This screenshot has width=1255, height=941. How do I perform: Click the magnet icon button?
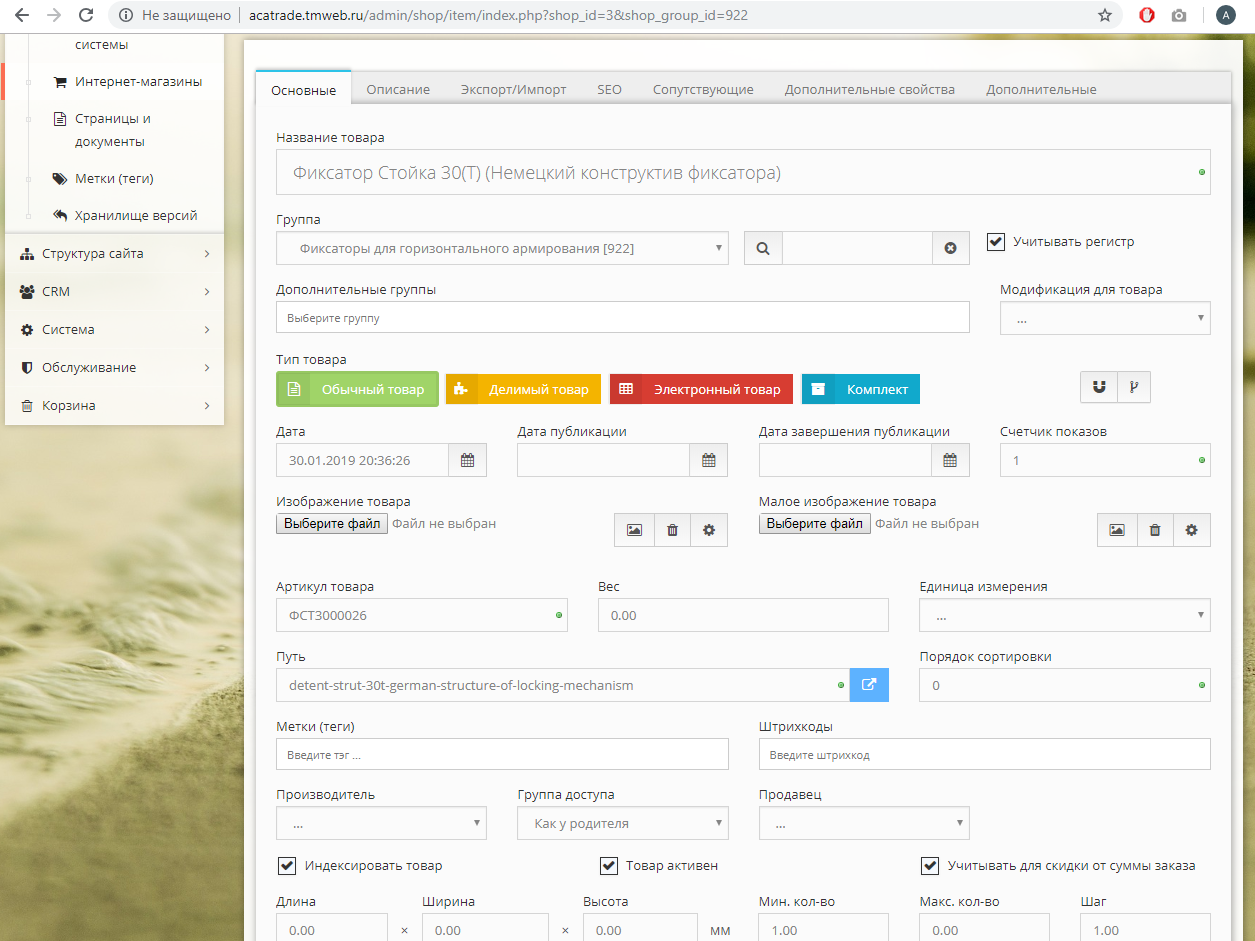(x=1099, y=387)
